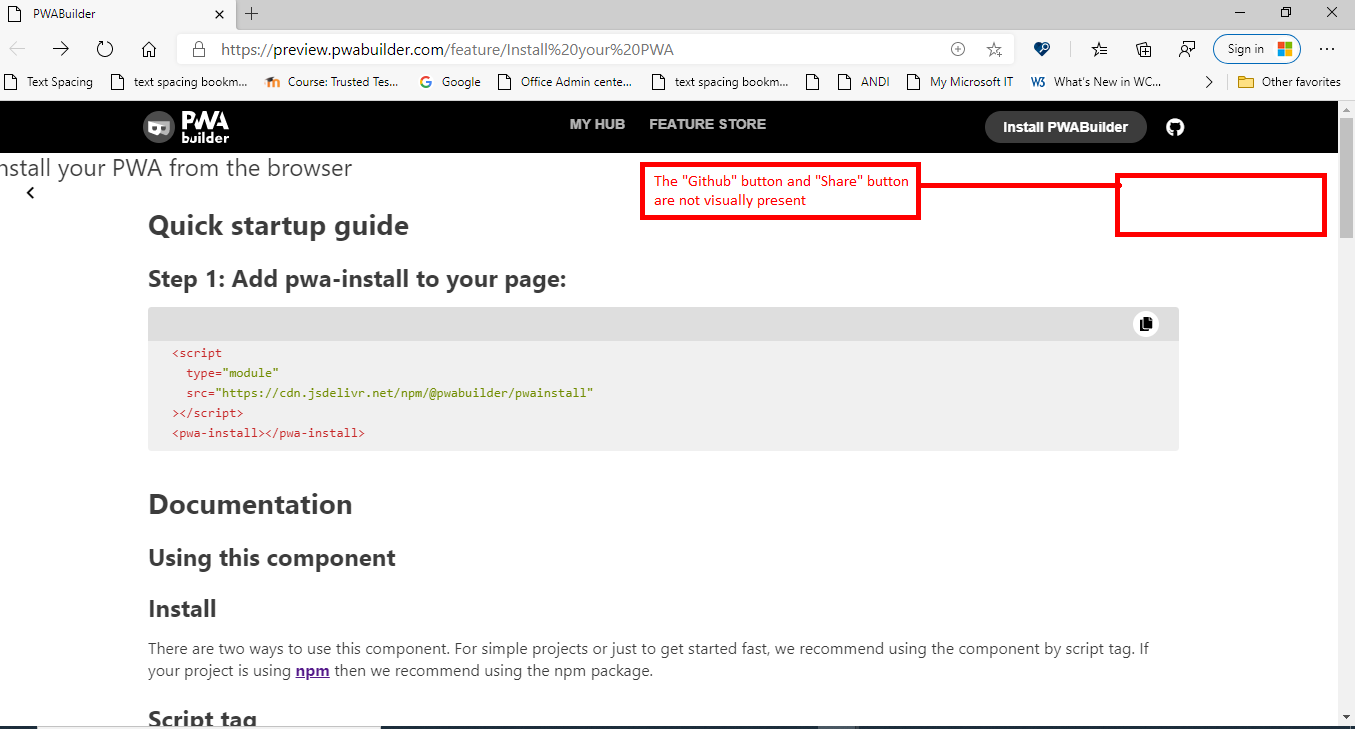This screenshot has width=1355, height=729.
Task: Collapse the guide with the left chevron
Action: click(x=30, y=192)
